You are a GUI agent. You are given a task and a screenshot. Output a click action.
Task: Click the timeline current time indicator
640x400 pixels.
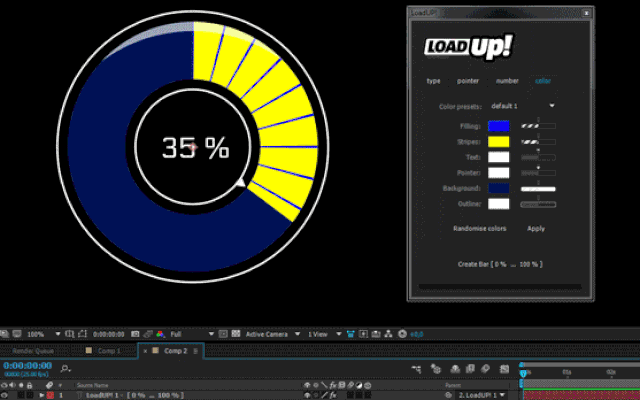click(523, 373)
